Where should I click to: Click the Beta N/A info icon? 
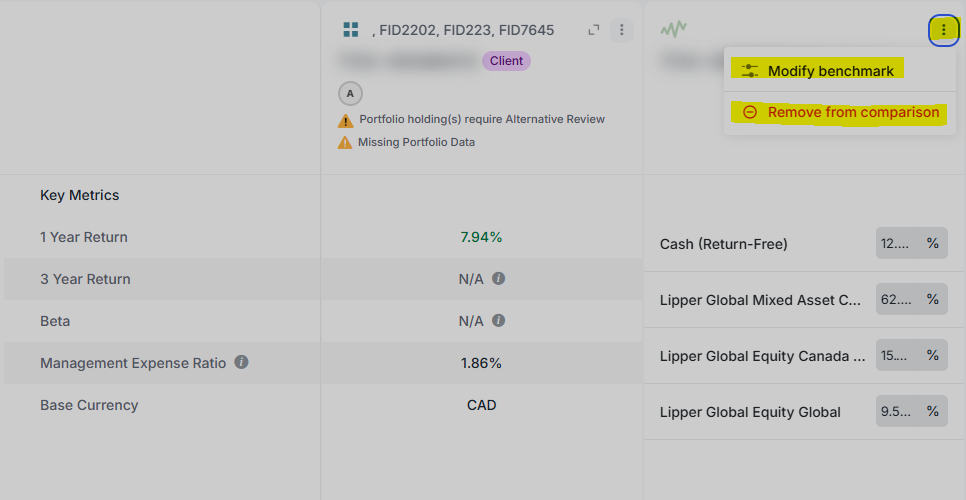499,320
